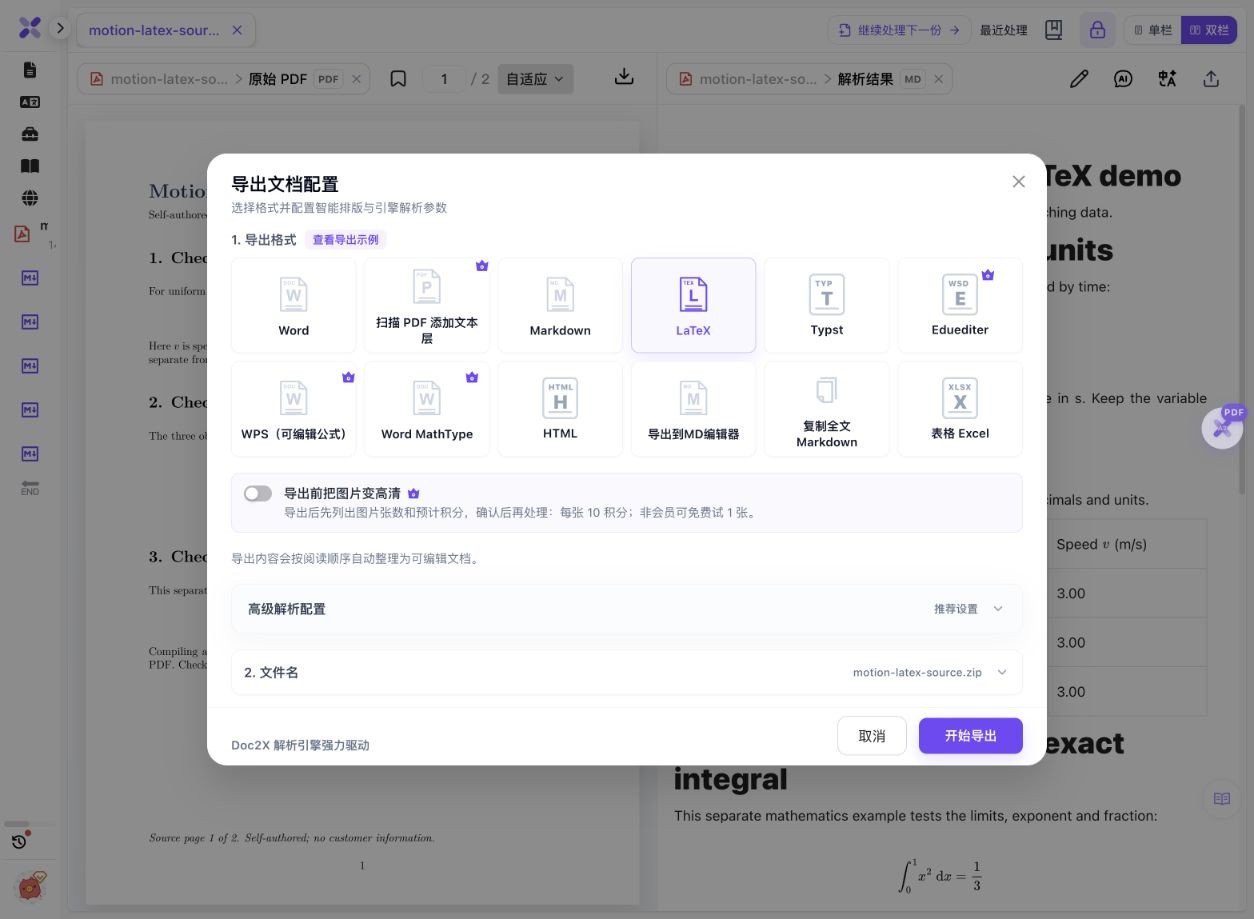Select LaTeX export format

click(x=693, y=305)
